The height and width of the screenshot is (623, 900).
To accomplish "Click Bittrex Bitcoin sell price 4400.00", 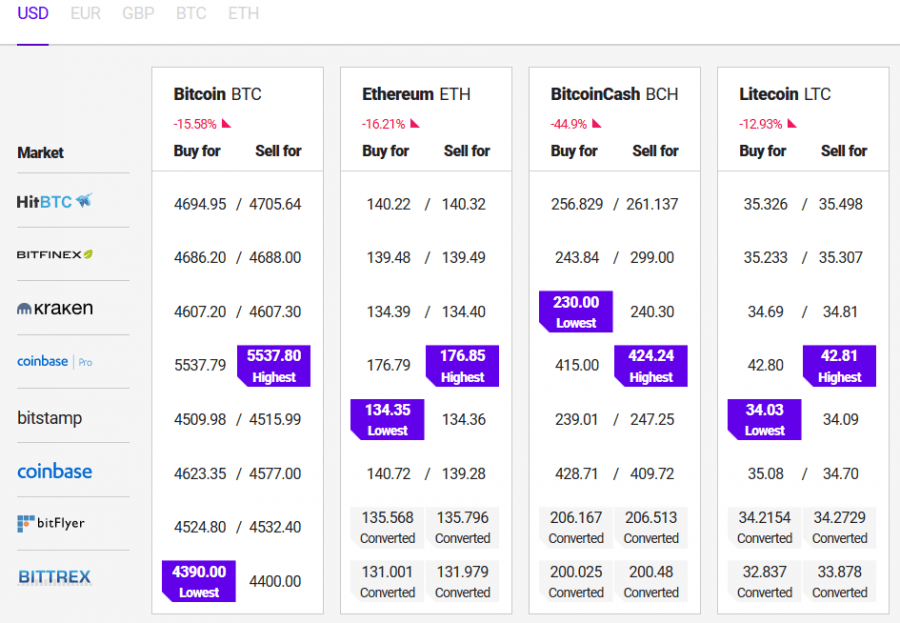I will click(275, 581).
